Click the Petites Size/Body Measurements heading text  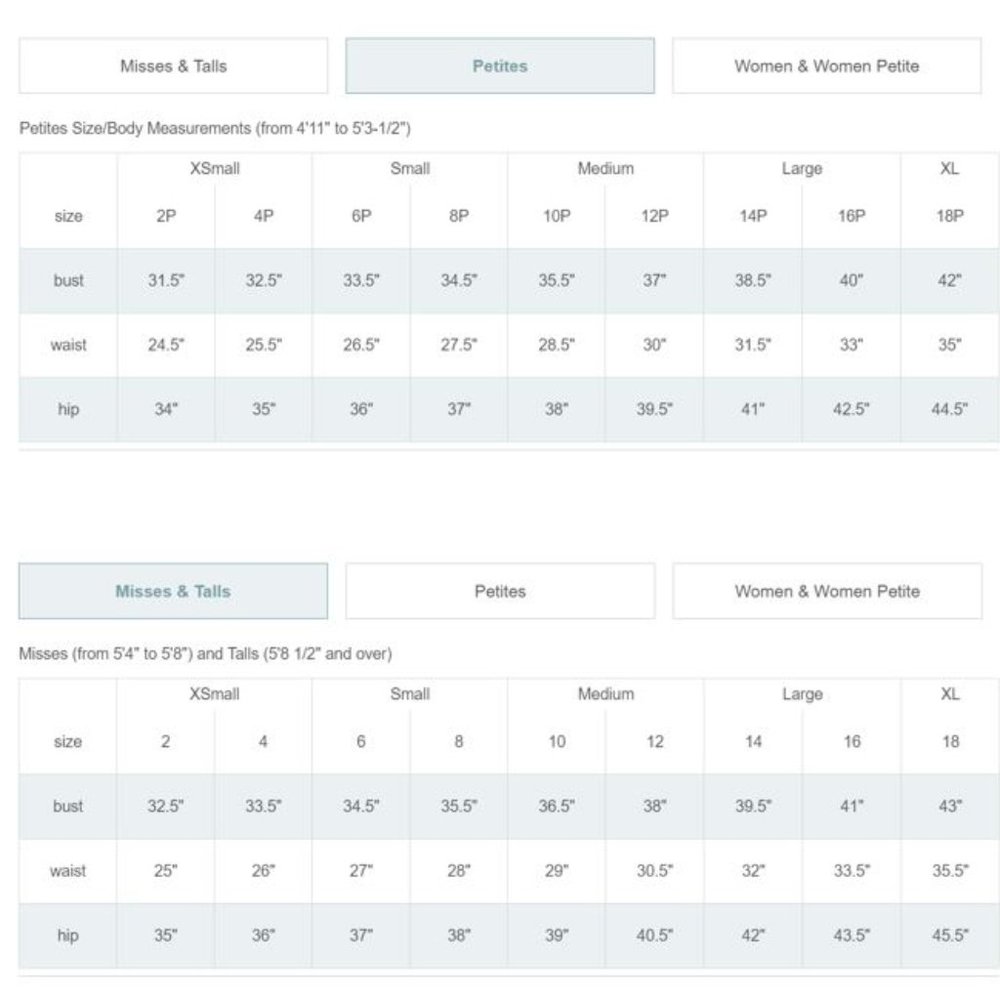[215, 128]
